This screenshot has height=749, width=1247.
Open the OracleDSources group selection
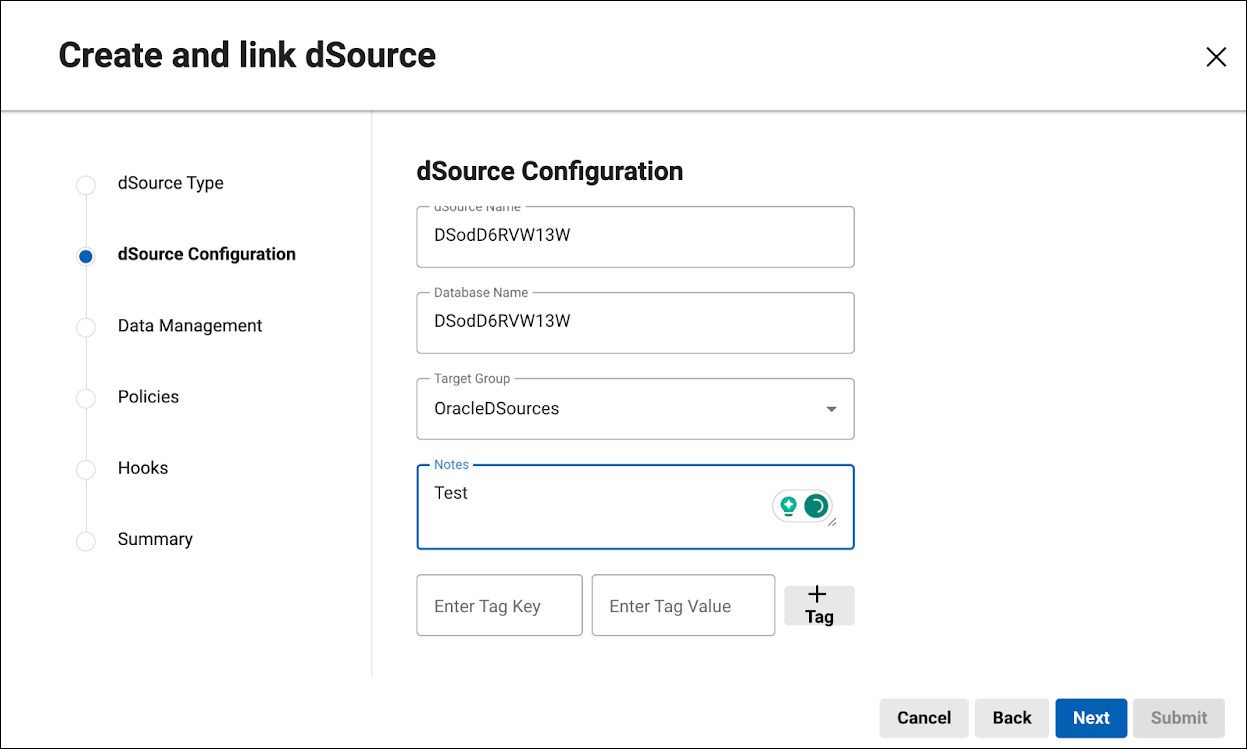620,409
